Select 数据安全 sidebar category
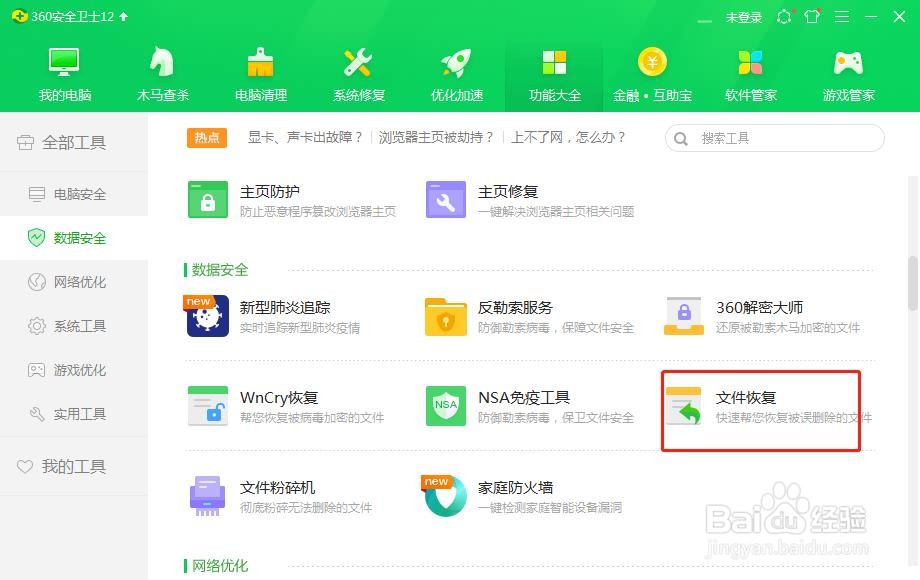Viewport: 920px width, 580px height. [x=74, y=238]
